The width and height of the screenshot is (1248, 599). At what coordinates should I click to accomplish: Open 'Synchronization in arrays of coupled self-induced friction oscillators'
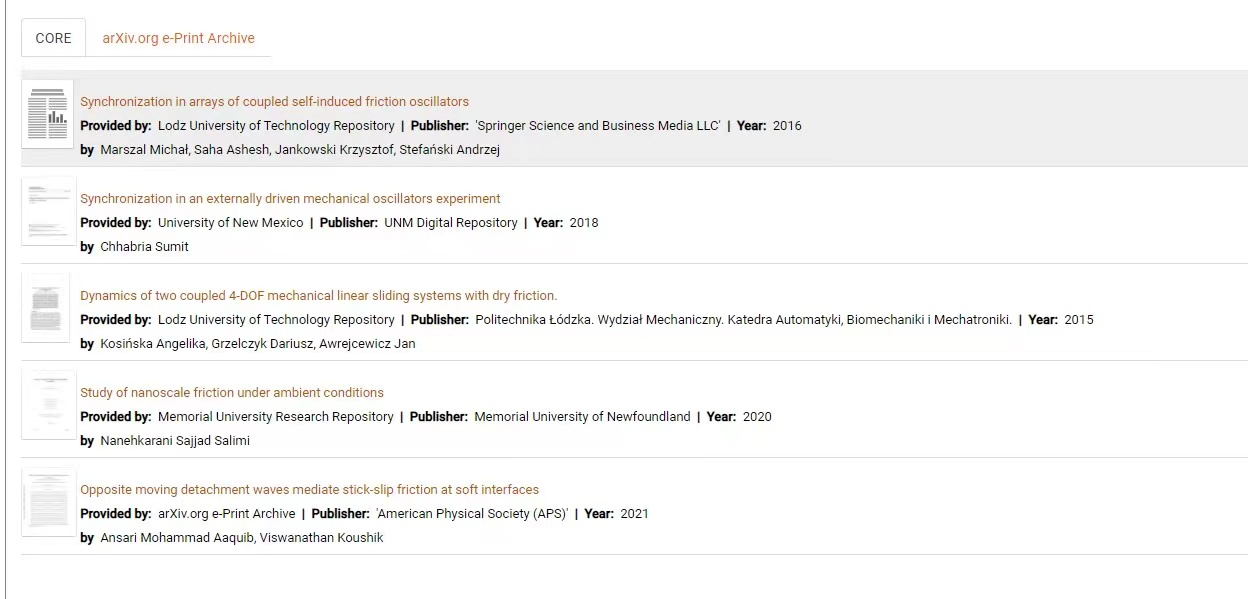click(x=274, y=101)
